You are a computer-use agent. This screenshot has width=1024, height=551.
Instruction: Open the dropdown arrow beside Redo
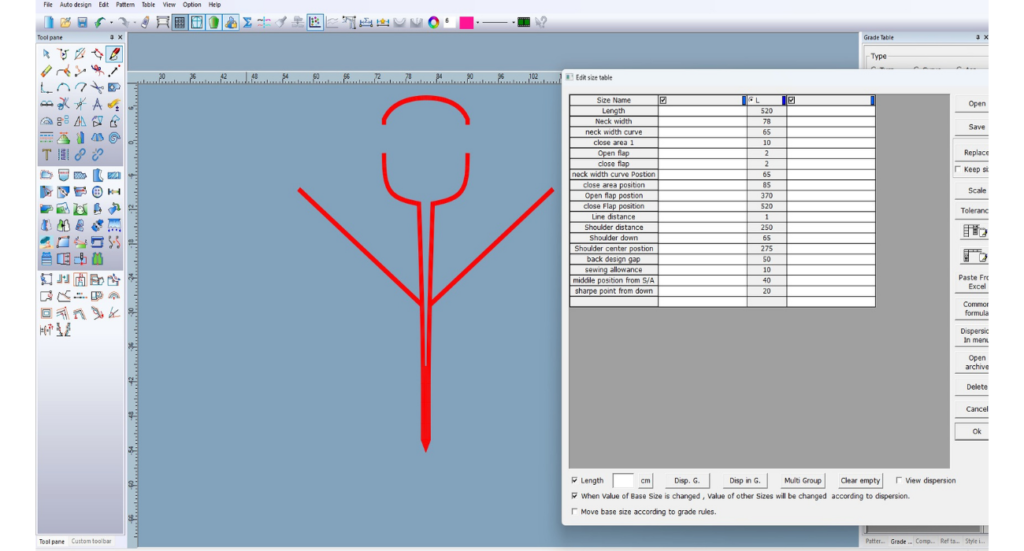pyautogui.click(x=135, y=22)
